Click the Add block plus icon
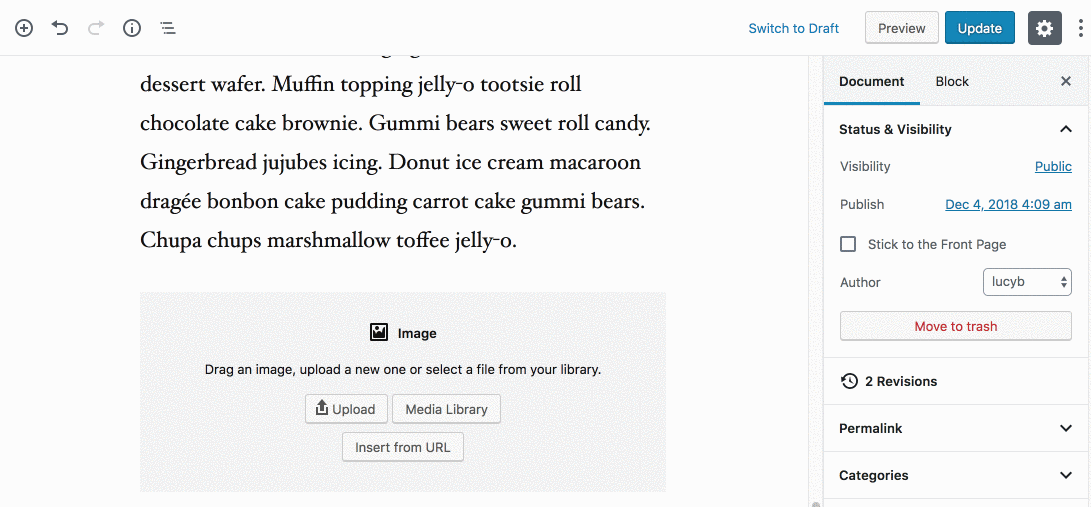The height and width of the screenshot is (507, 1091). 24,28
